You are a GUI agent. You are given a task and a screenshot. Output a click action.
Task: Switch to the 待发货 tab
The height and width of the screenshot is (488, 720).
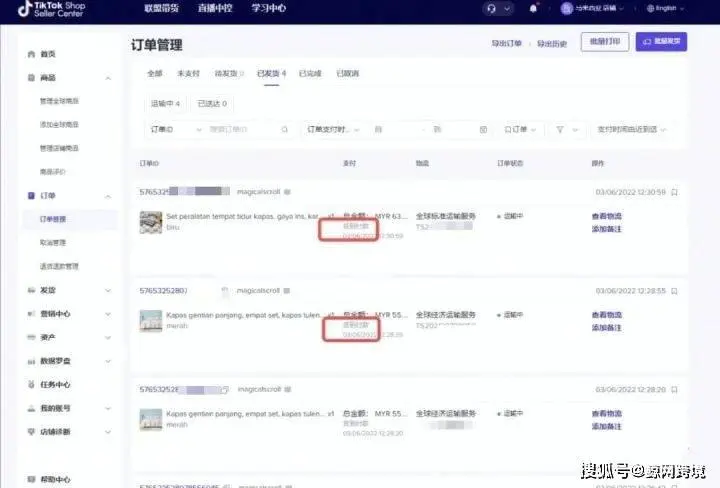coord(229,73)
